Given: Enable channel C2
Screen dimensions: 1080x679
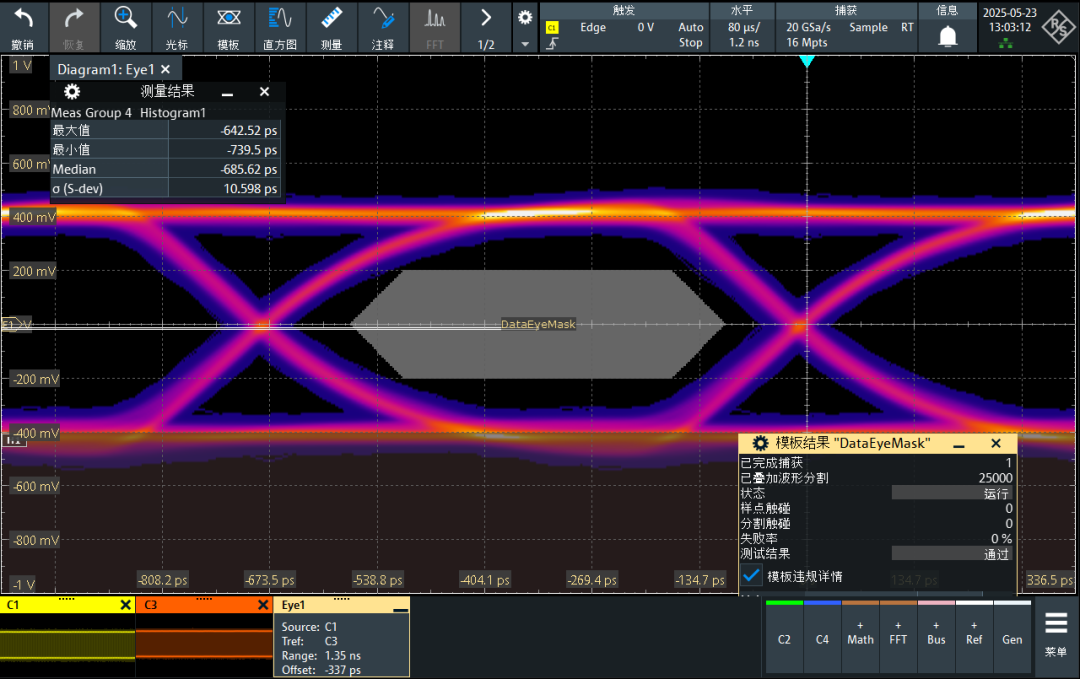Looking at the screenshot, I should [x=784, y=638].
